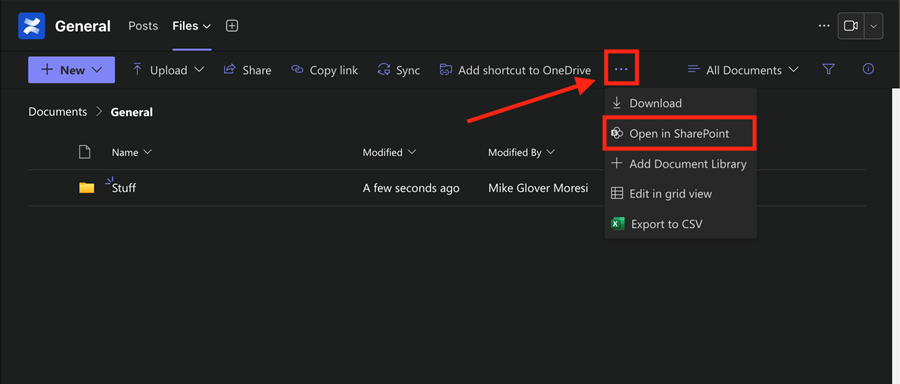Select Export to CSV
900x384 pixels.
(681, 224)
